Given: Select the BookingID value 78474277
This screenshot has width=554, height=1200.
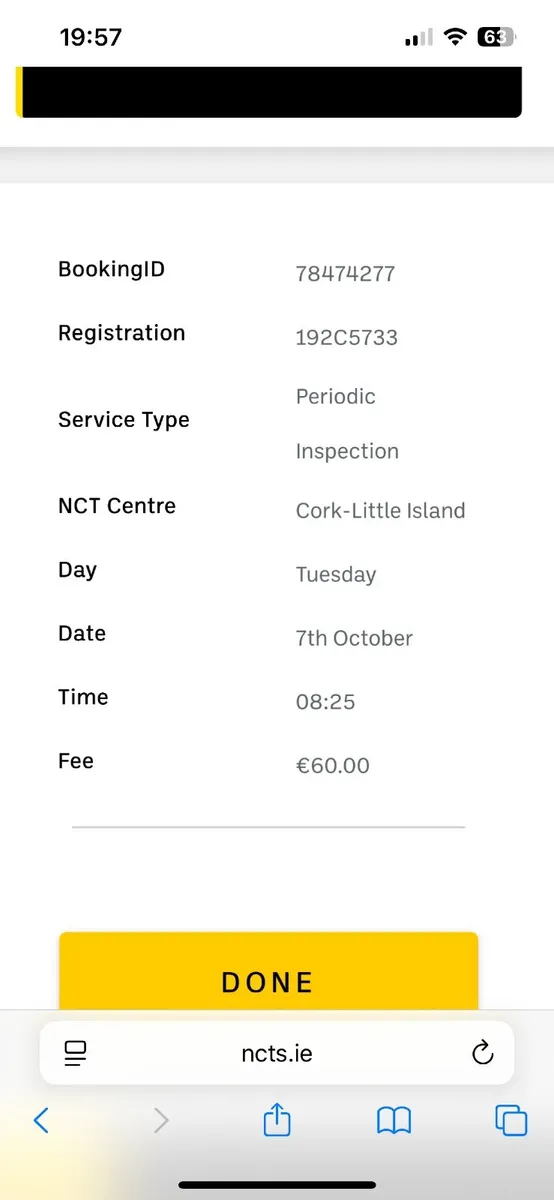Looking at the screenshot, I should click(345, 274).
